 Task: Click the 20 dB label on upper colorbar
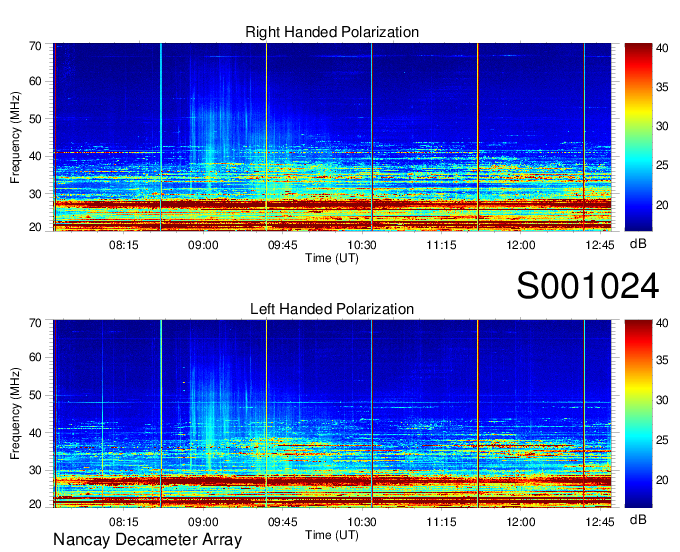[662, 205]
